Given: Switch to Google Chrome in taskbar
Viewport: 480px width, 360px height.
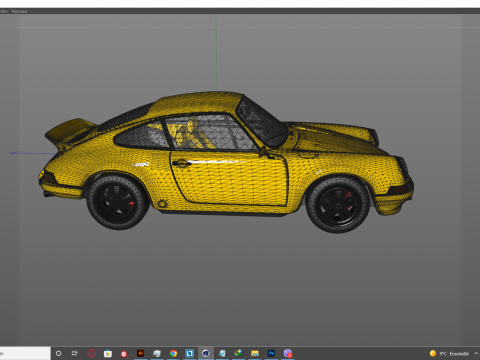Looking at the screenshot, I should click(173, 353).
